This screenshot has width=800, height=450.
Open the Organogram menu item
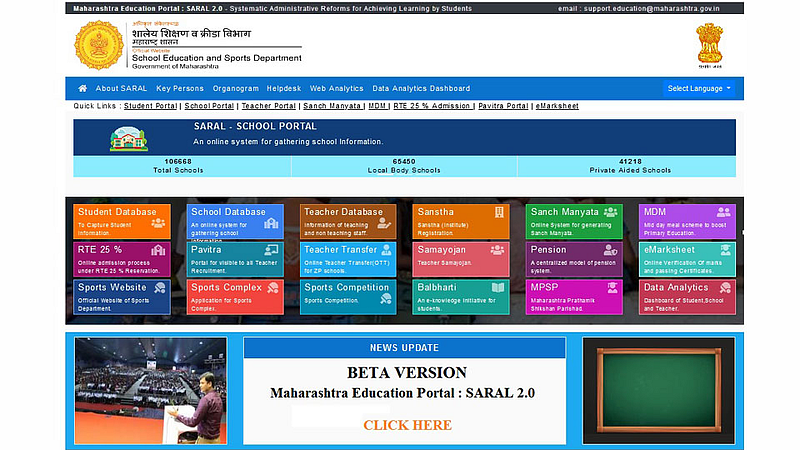coord(236,88)
